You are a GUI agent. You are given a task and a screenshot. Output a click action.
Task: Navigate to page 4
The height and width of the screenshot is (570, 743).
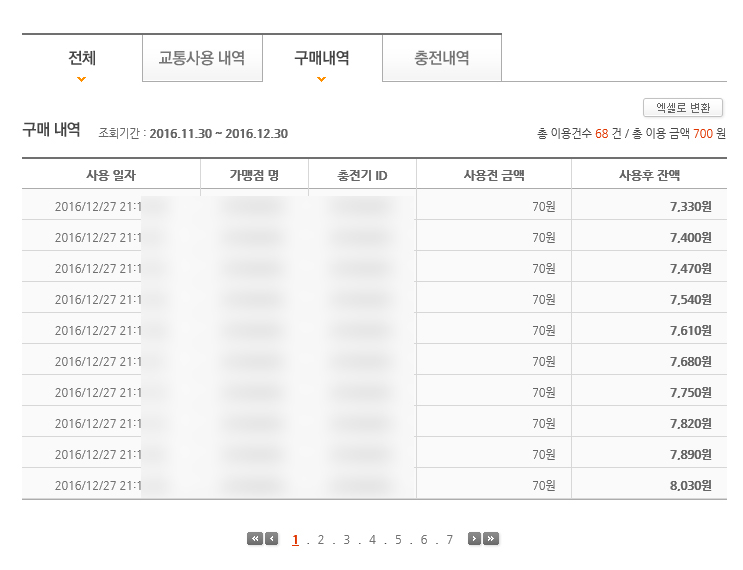pos(372,540)
